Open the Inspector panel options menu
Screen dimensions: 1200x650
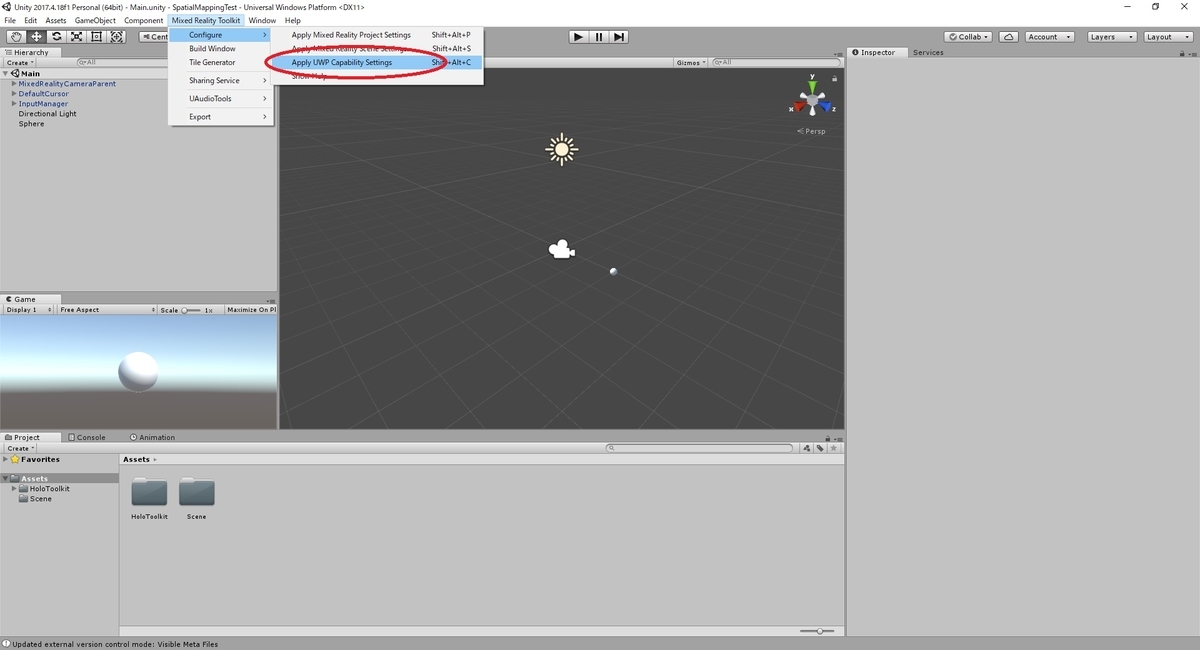point(1192,53)
